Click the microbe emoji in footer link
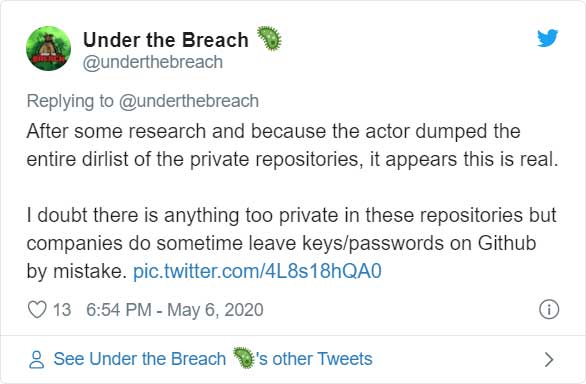 pos(244,358)
